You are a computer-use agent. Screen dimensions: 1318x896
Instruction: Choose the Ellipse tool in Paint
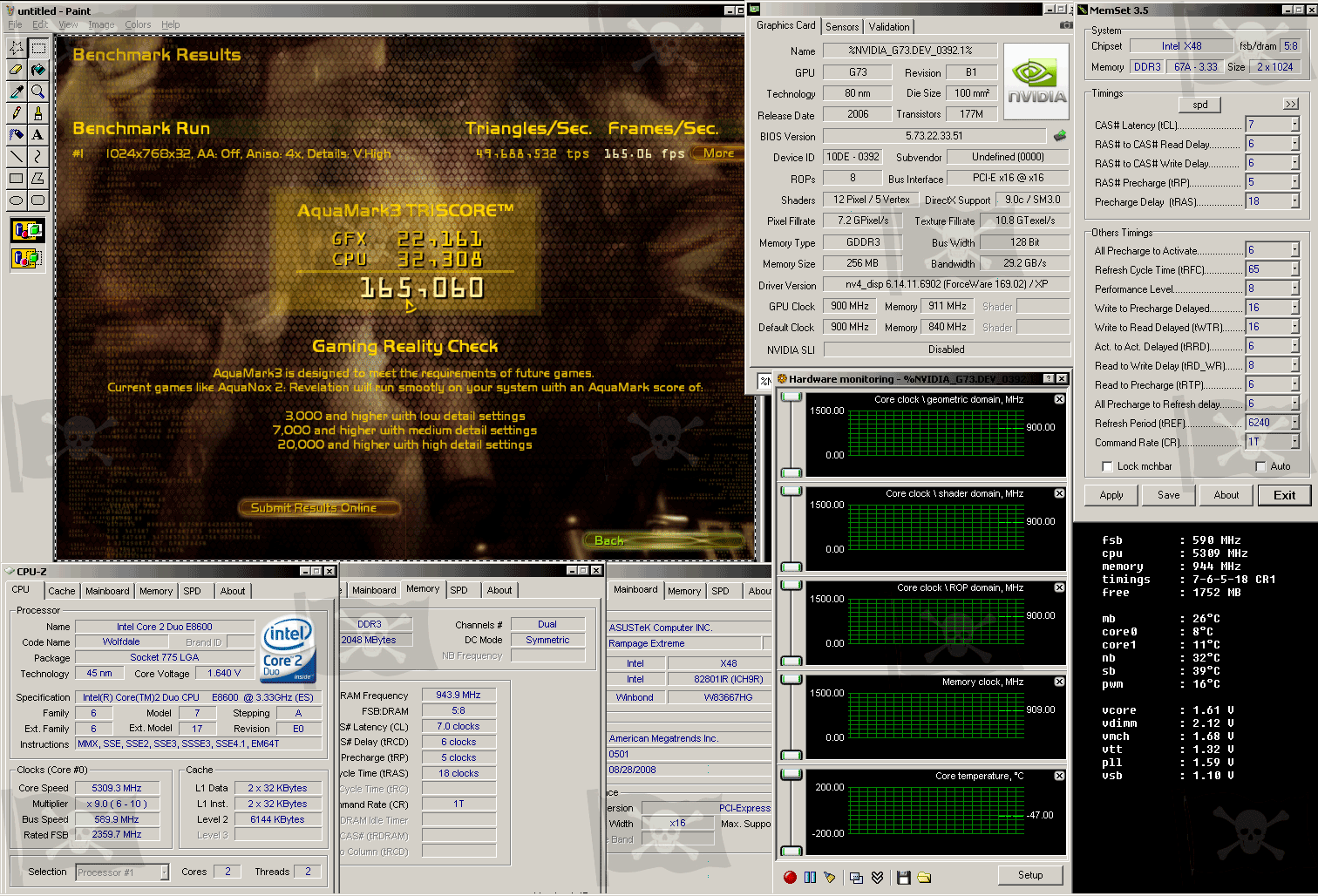(17, 200)
